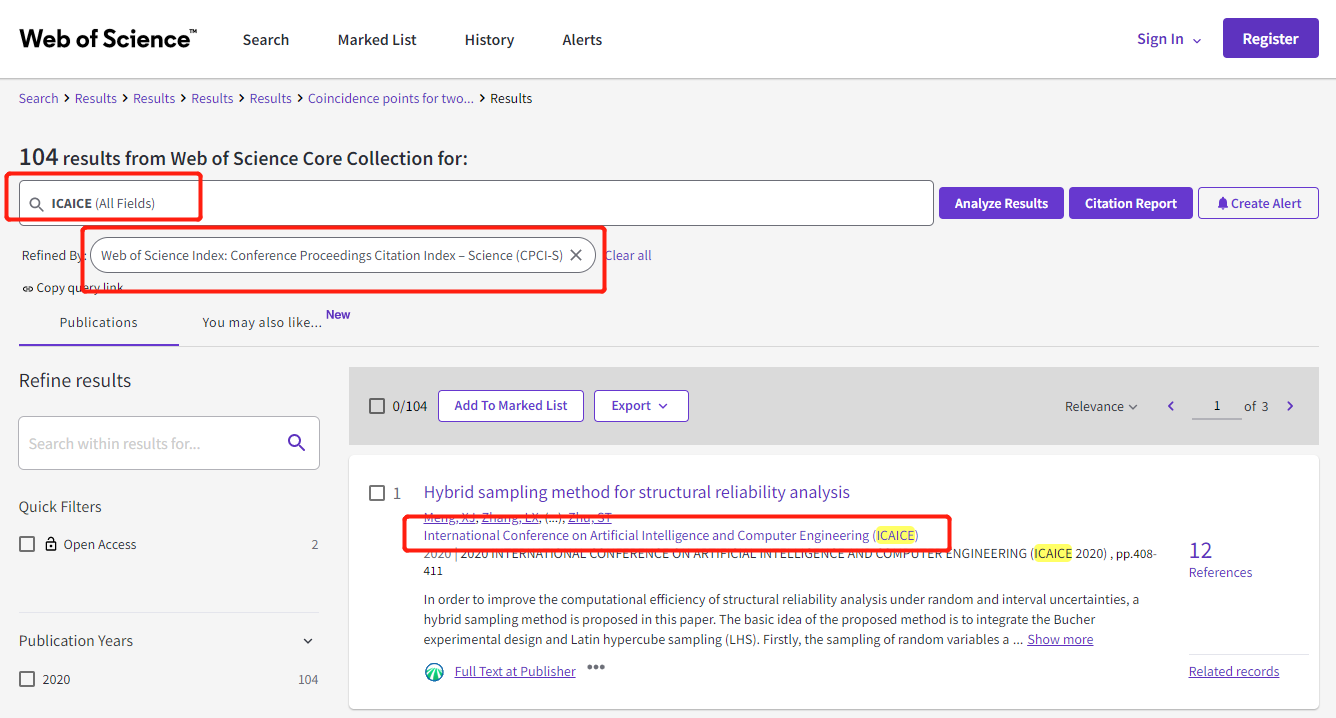Click the Coincidence points for two breadcrumb
1336x718 pixels.
(x=391, y=98)
